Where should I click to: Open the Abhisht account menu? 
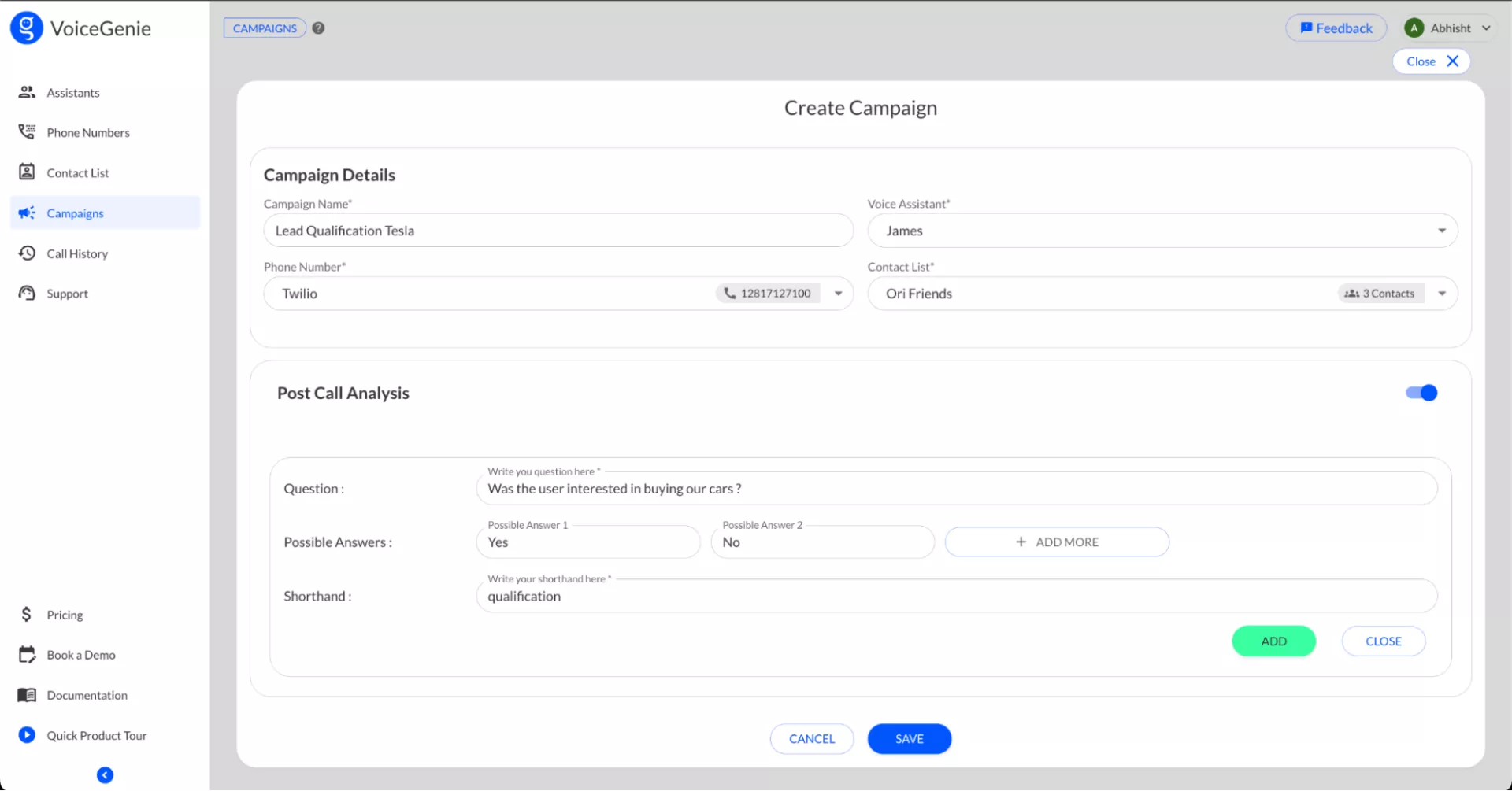coord(1448,28)
